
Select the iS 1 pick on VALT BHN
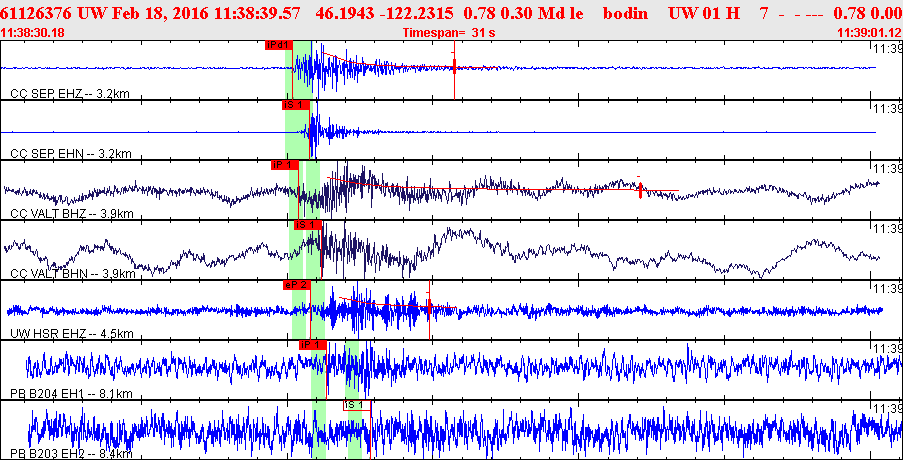[x=309, y=224]
